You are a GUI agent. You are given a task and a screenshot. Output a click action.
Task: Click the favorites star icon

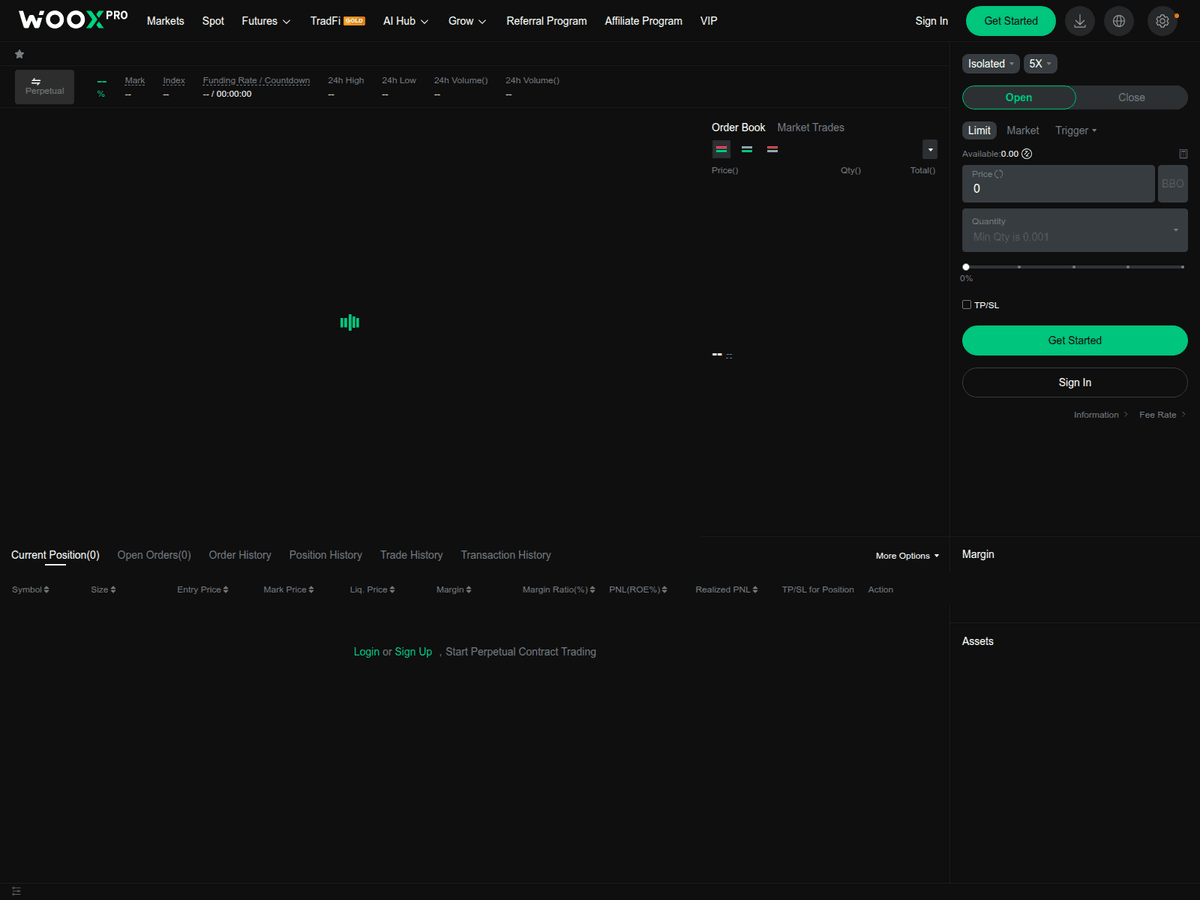[x=19, y=54]
